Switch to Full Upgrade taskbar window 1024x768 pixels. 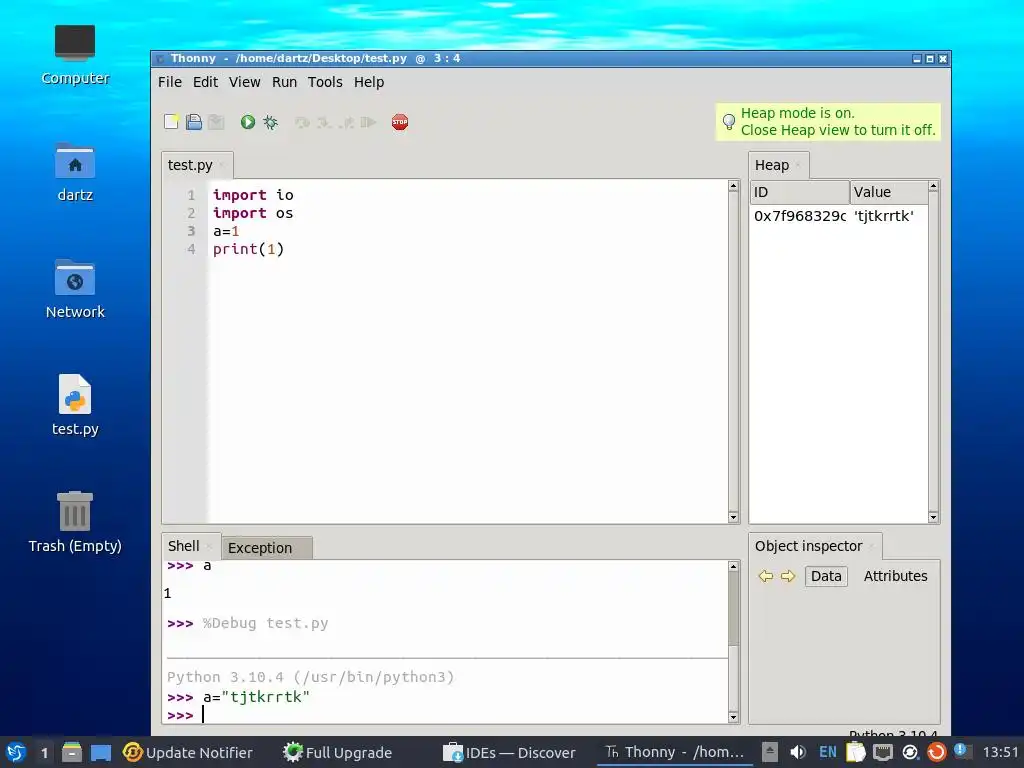pos(337,752)
